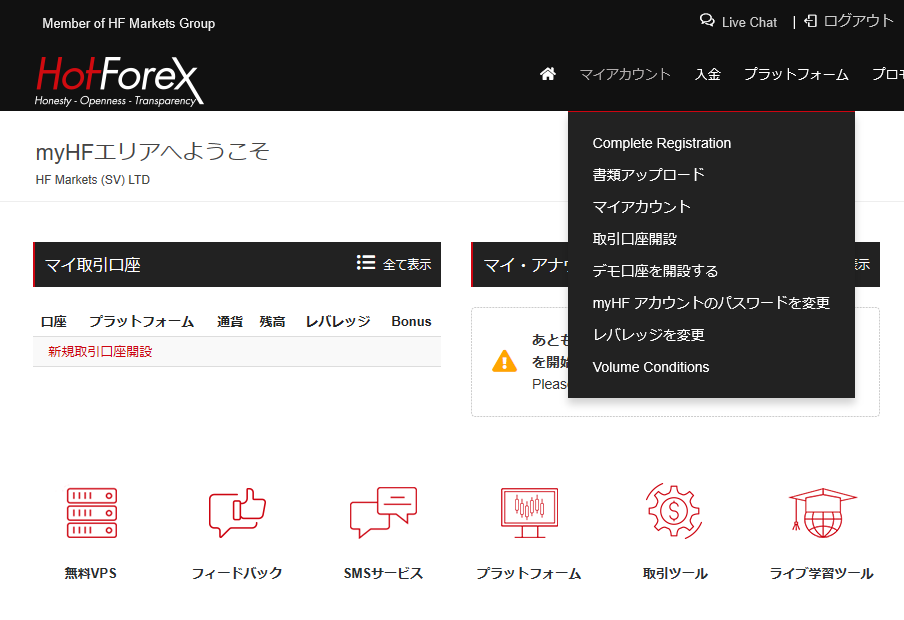This screenshot has height=620, width=904.
Task: Click the マイ取引口座 panel title
Action: pos(93,265)
